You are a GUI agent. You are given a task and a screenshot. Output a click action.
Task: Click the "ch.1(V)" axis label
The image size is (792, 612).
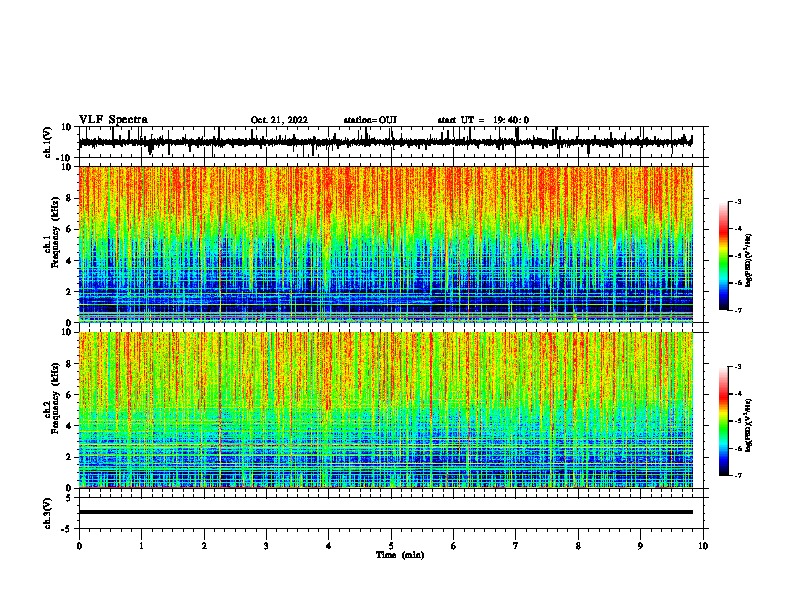point(48,142)
